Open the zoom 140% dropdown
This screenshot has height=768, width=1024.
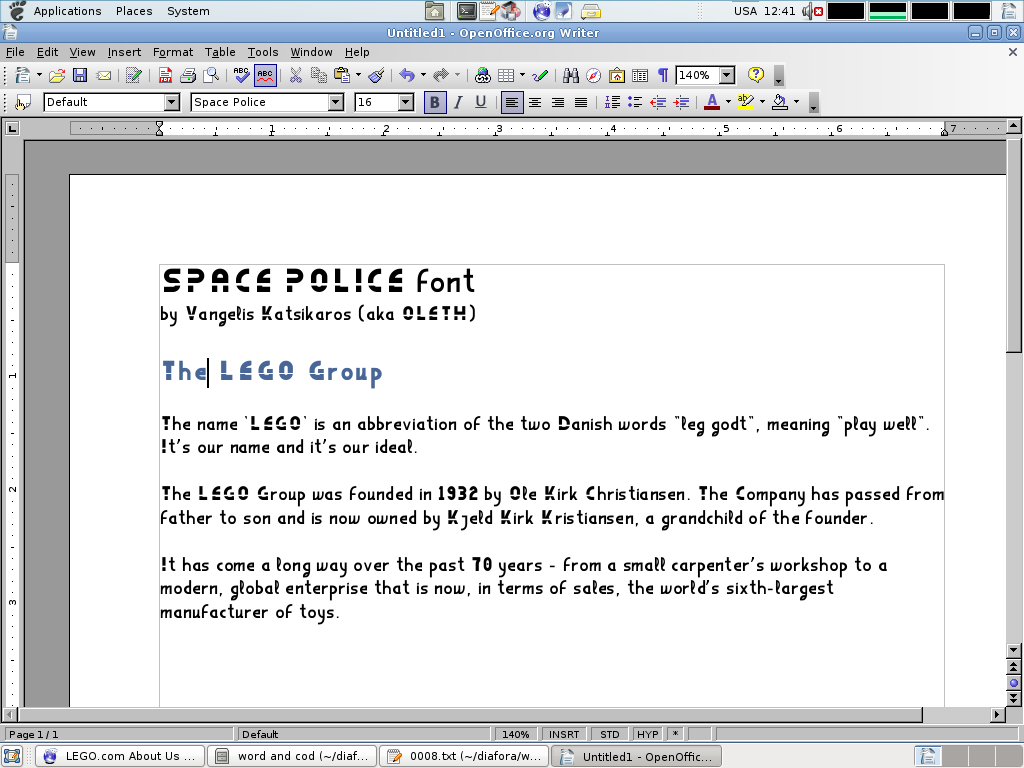tap(727, 76)
